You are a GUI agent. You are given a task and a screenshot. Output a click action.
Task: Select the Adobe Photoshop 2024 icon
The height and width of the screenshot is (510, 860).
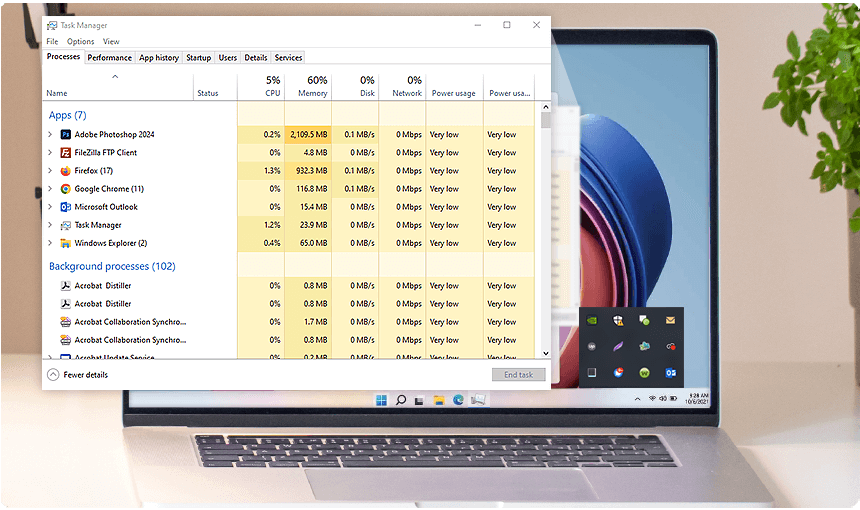point(65,134)
